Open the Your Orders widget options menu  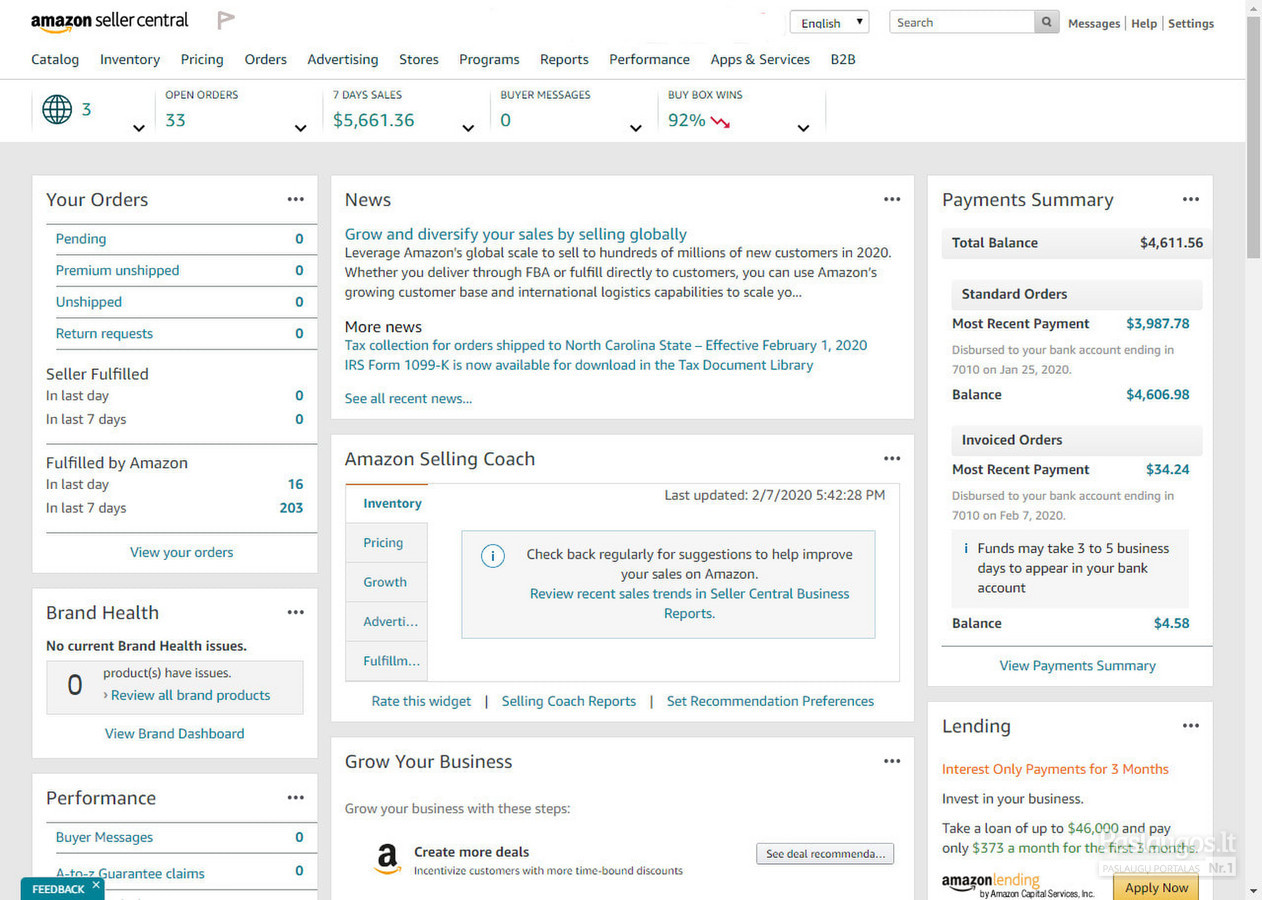[x=295, y=199]
